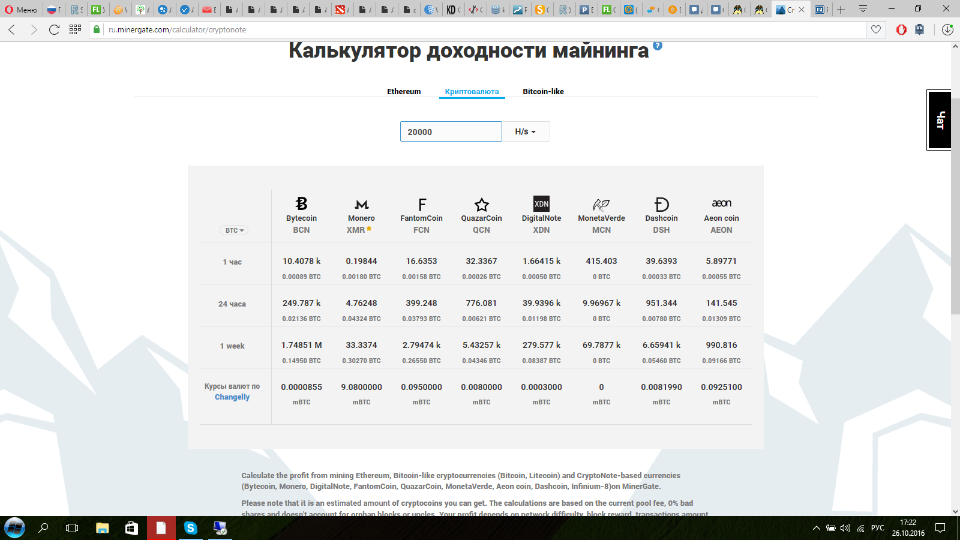Bookmark page with heart icon
Image resolution: width=960 pixels, height=540 pixels.
pos(876,29)
